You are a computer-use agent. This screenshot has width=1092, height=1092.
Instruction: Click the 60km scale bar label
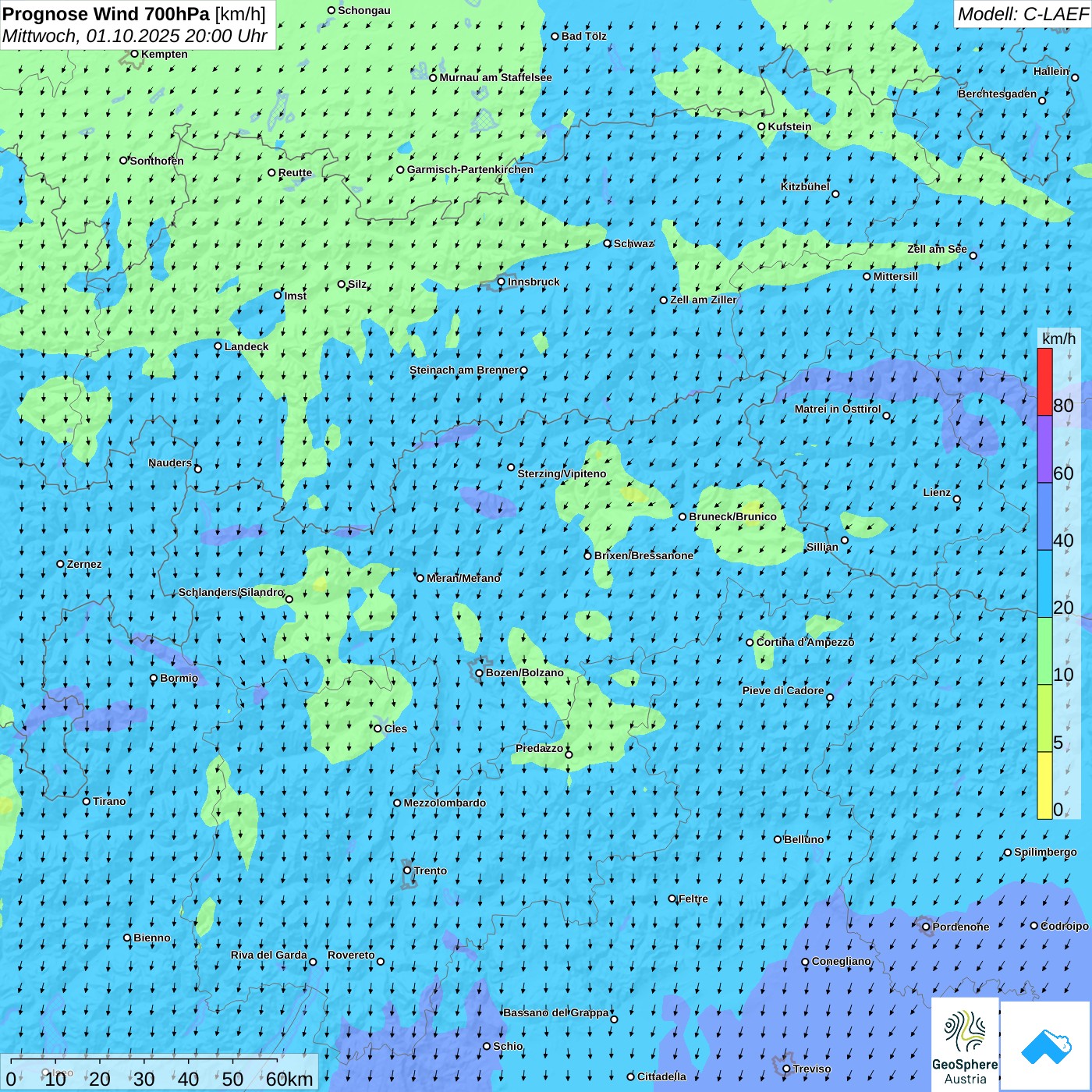289,1079
